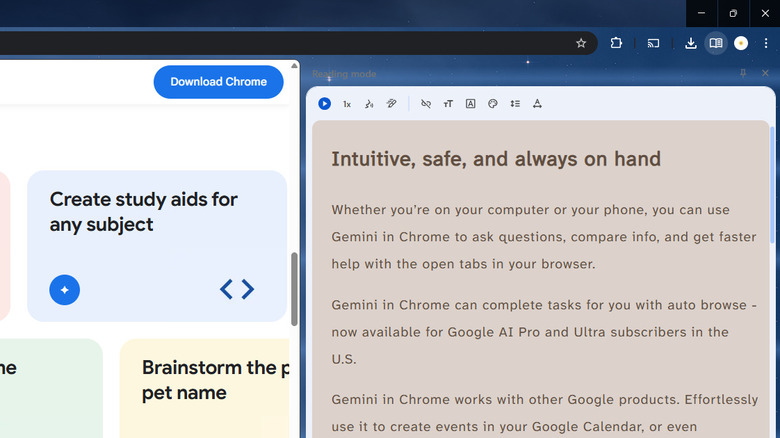Click paragraph starting 'Whether you're on your computer'
Screen dimensions: 780x438
point(544,237)
